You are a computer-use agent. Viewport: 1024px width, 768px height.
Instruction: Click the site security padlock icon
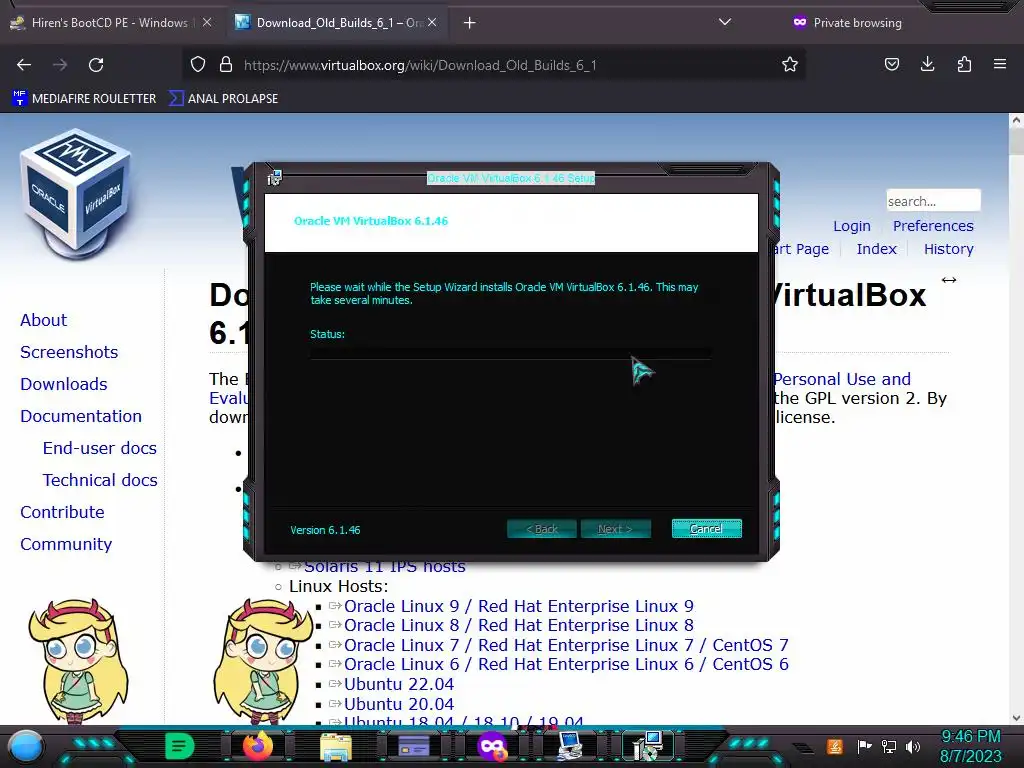(x=226, y=65)
